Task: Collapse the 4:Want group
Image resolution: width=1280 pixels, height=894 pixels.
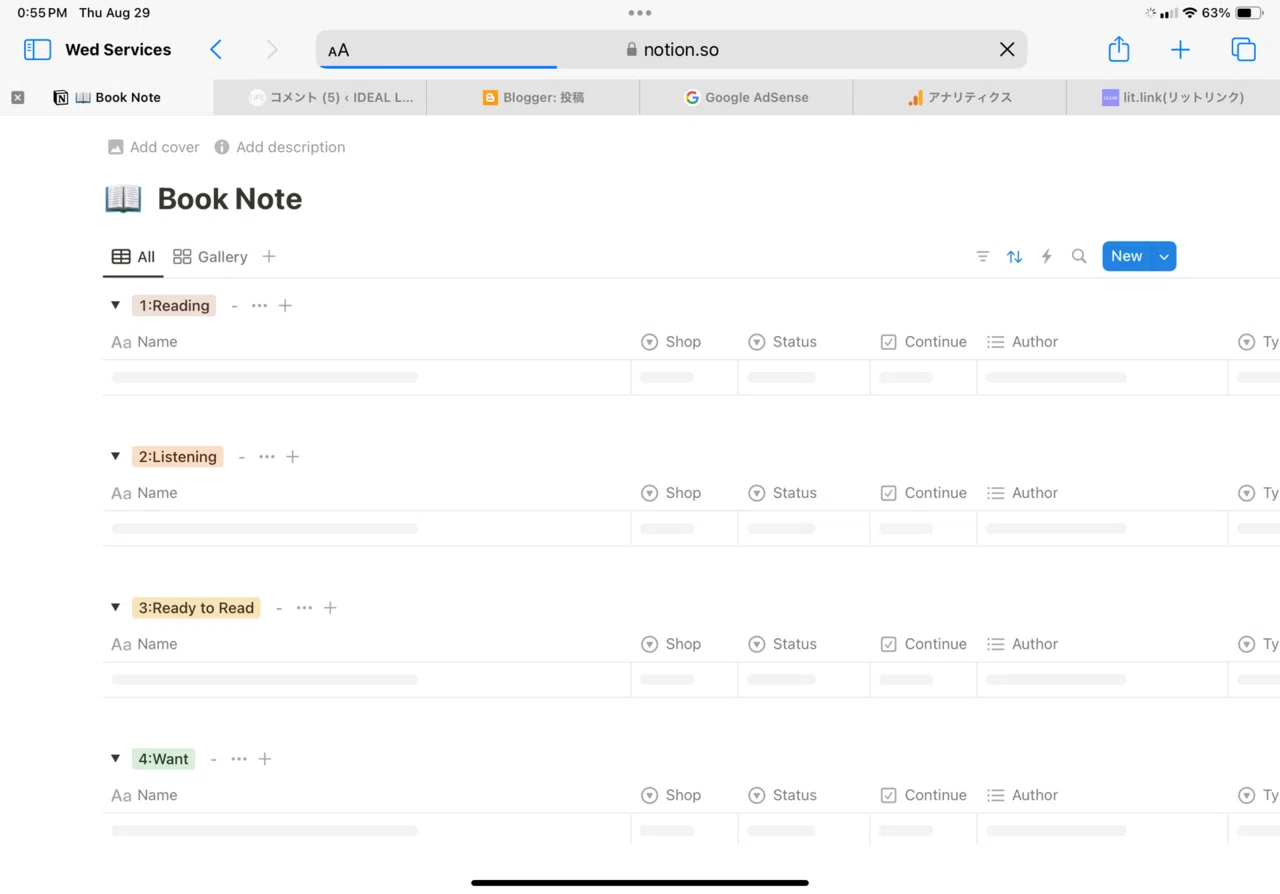Action: coord(115,759)
